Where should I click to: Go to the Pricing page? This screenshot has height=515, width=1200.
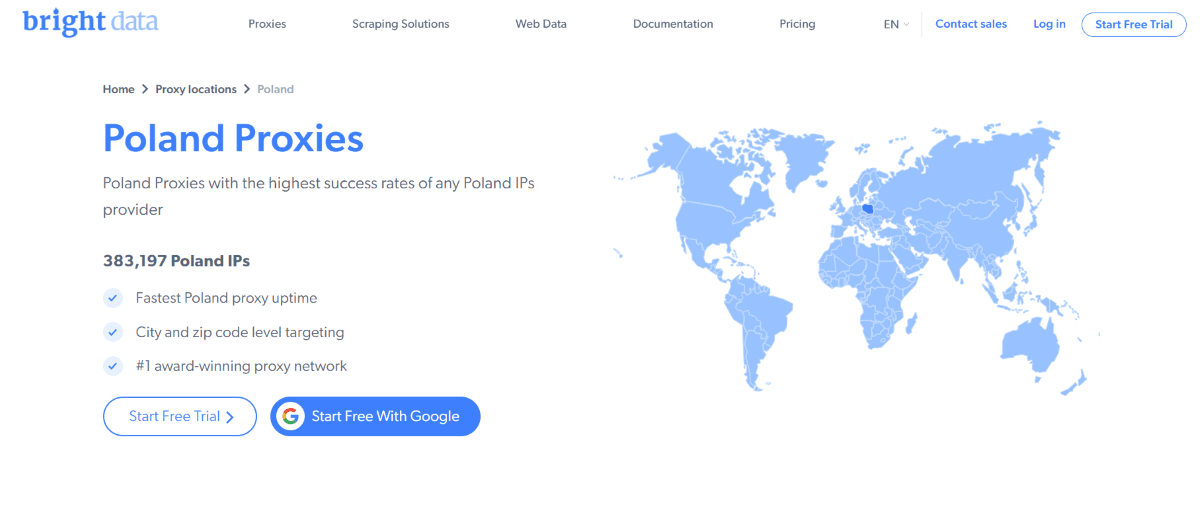tap(797, 24)
